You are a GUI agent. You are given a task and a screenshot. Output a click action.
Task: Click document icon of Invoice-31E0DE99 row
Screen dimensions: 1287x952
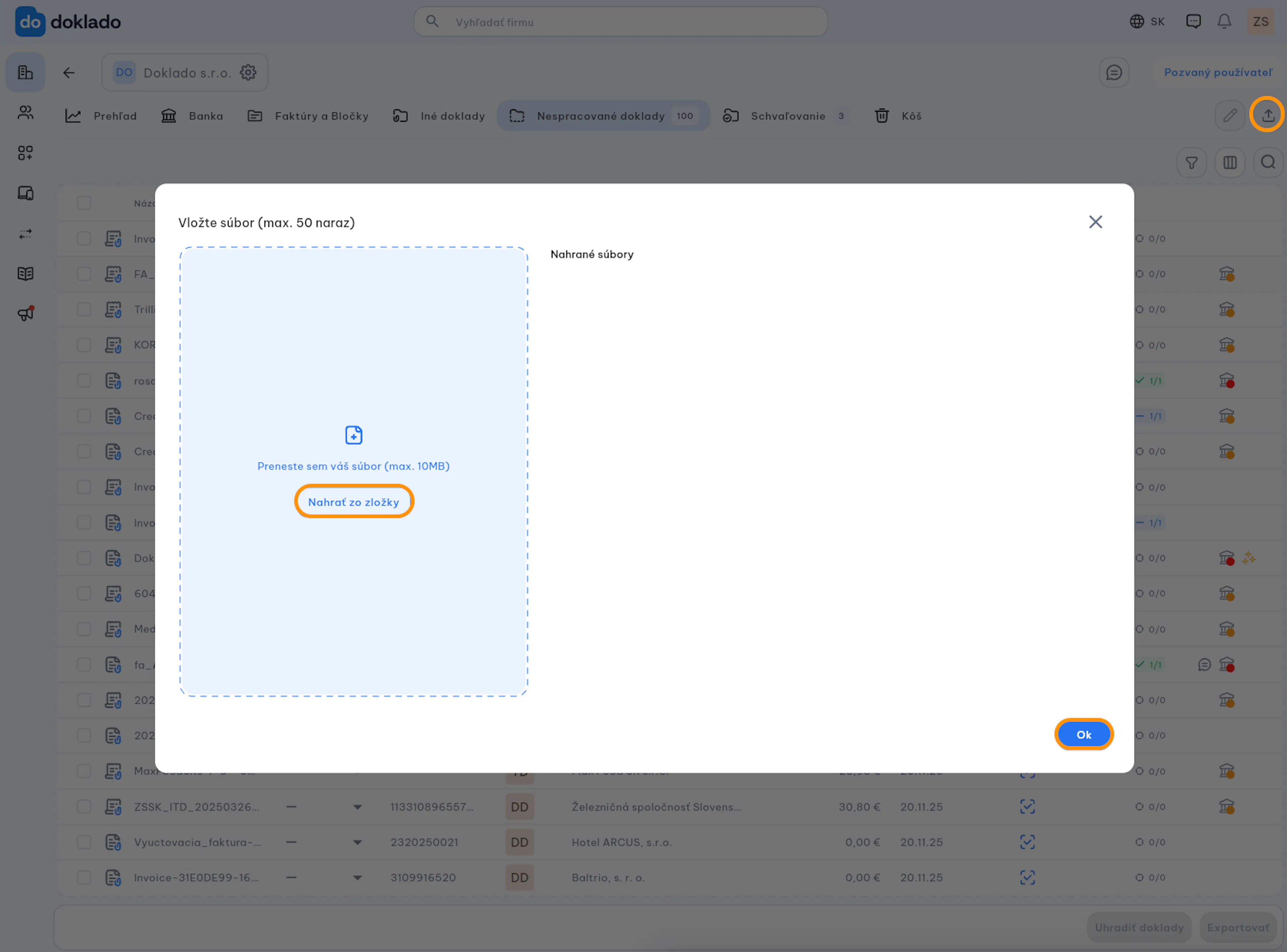113,878
